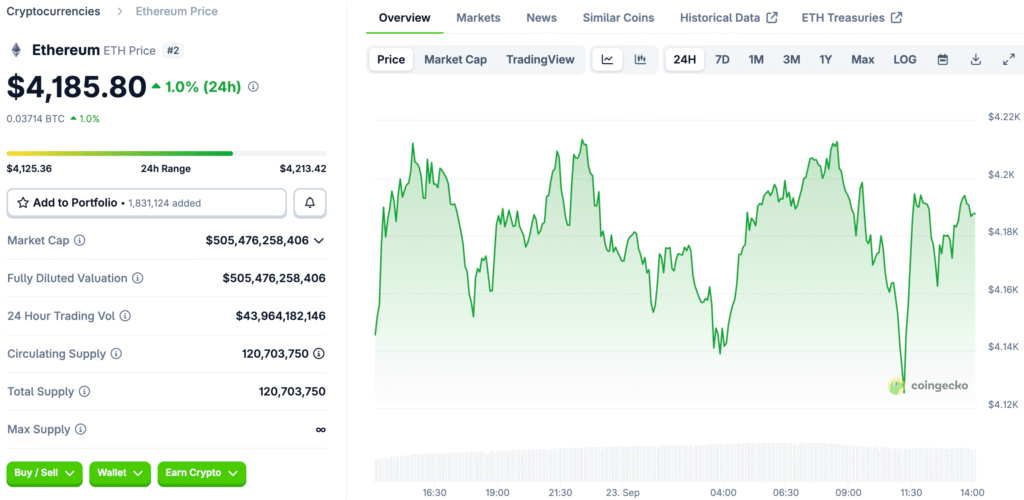Open the News tab
Image resolution: width=1024 pixels, height=500 pixels.
click(541, 18)
